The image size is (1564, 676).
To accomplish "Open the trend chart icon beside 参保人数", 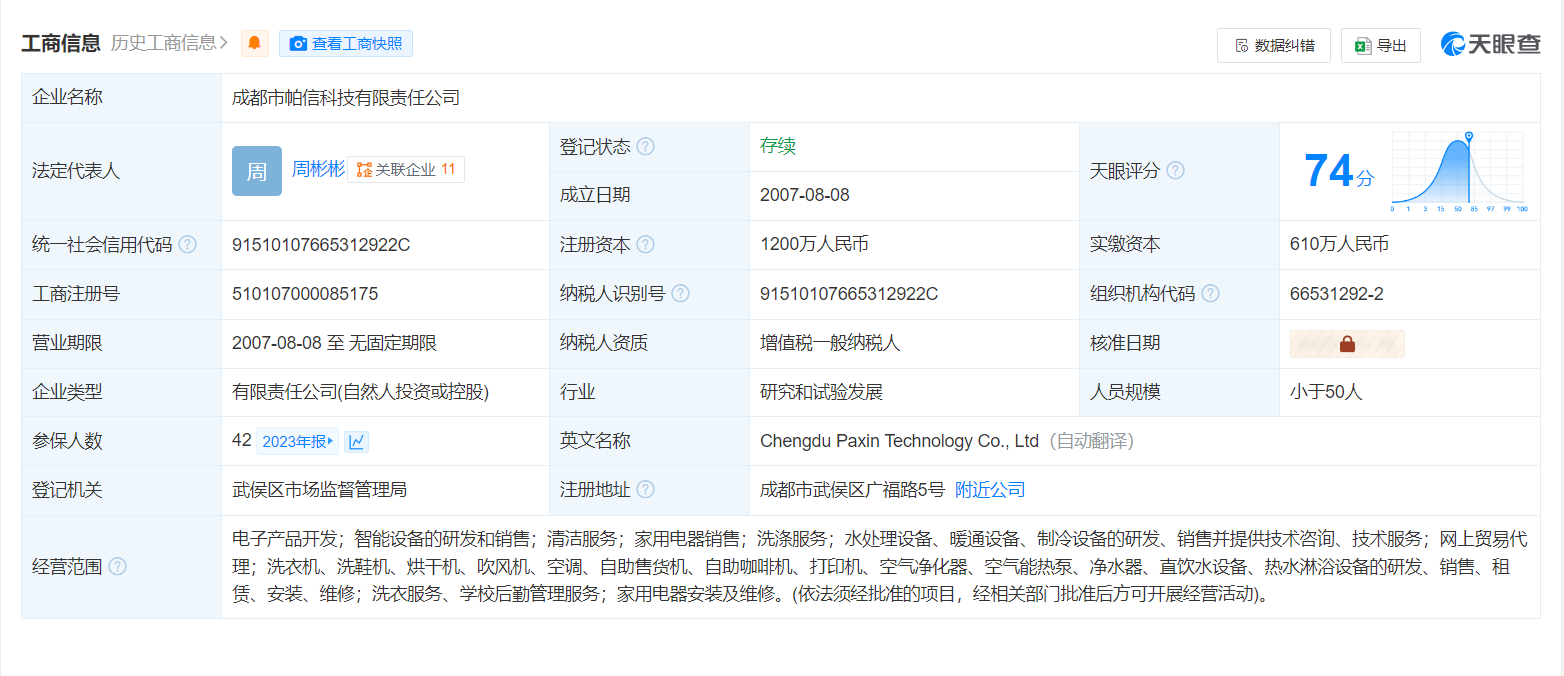I will click(x=357, y=441).
